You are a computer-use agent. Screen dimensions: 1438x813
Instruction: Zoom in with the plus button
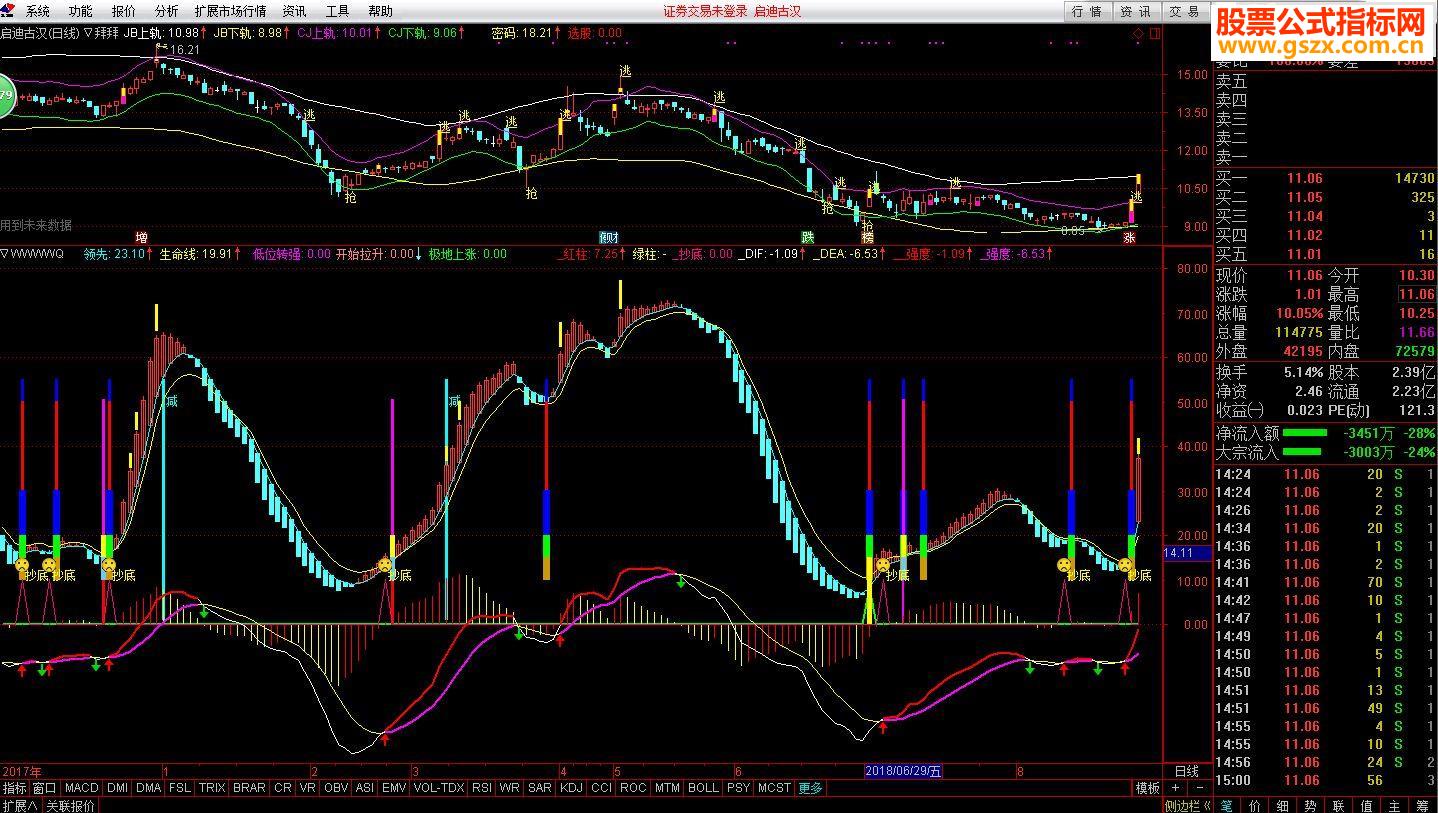coord(1175,788)
